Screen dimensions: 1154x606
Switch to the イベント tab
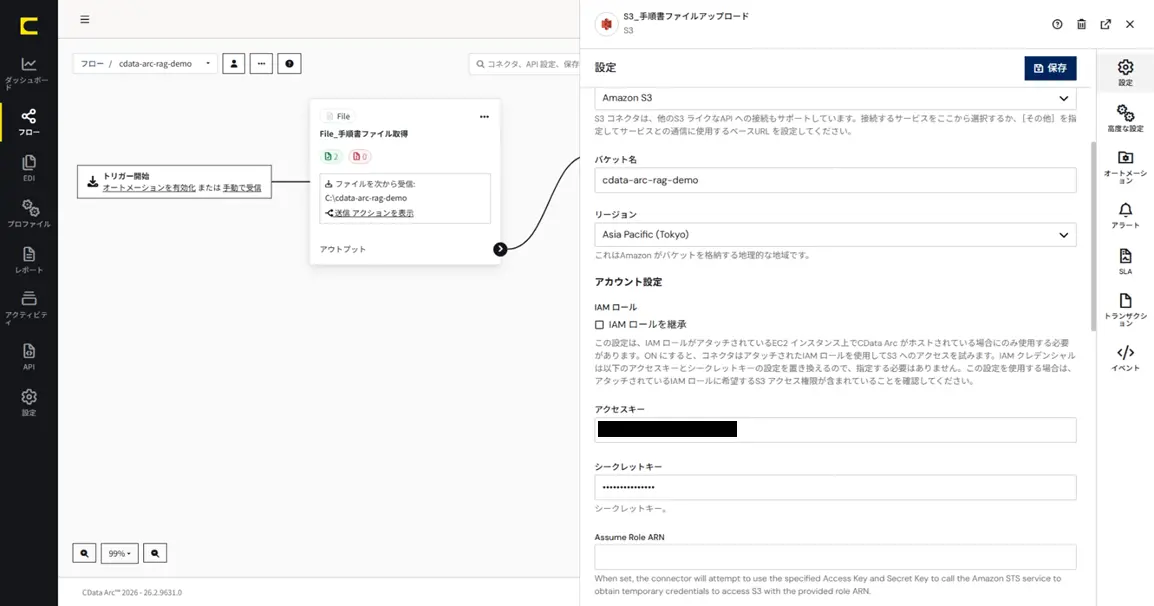[x=1125, y=358]
